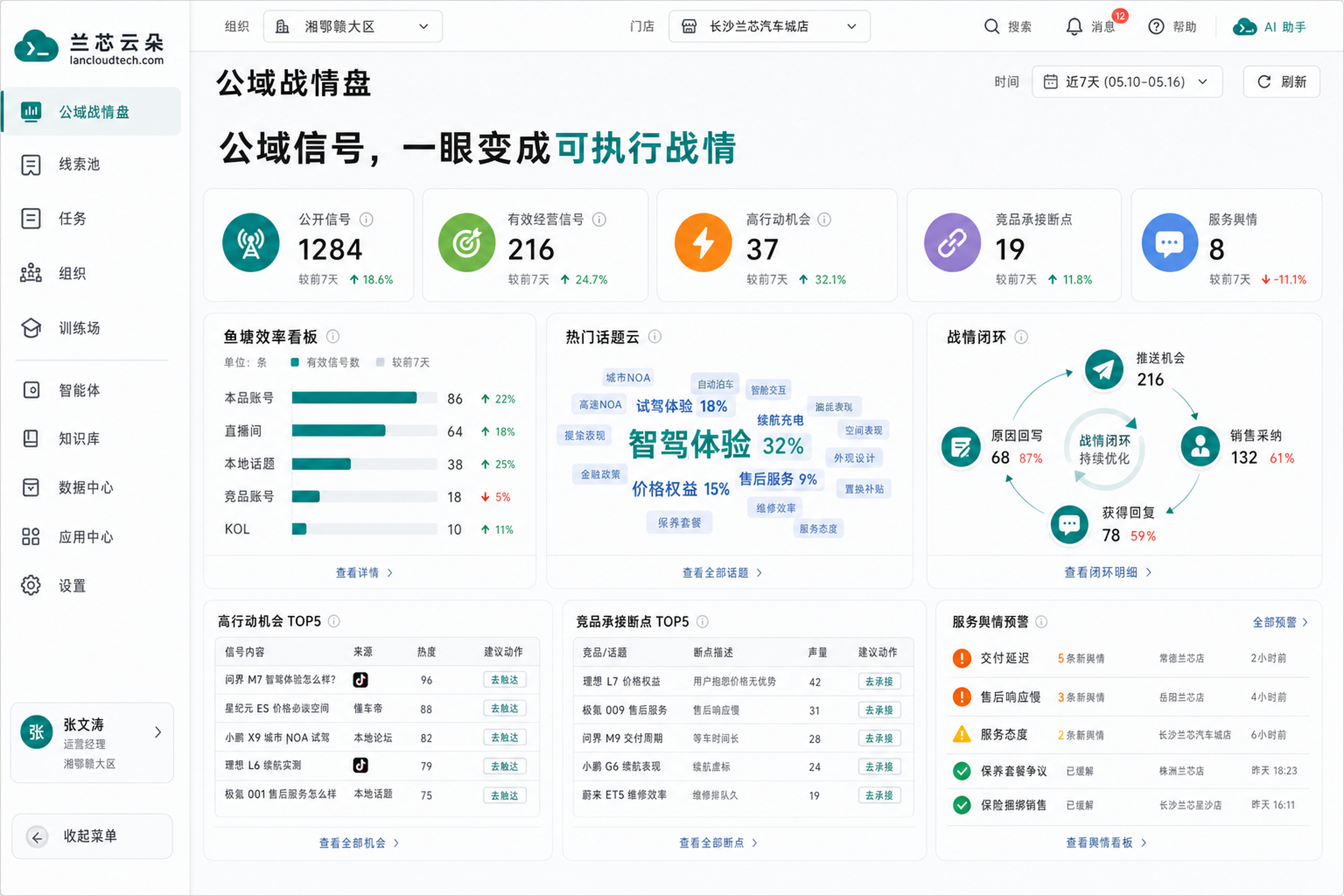Open 查看全部断点 link
This screenshot has width=1344, height=896.
tap(718, 843)
